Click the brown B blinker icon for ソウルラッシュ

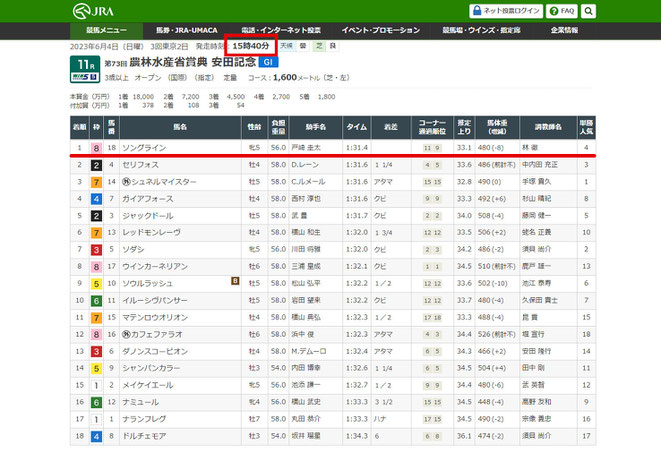tap(235, 281)
